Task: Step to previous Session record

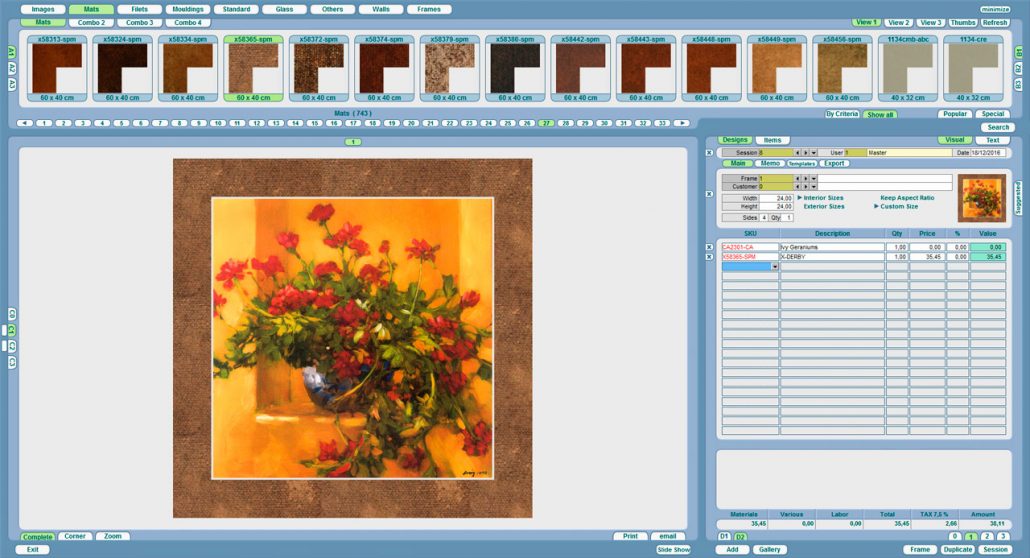Action: (797, 152)
